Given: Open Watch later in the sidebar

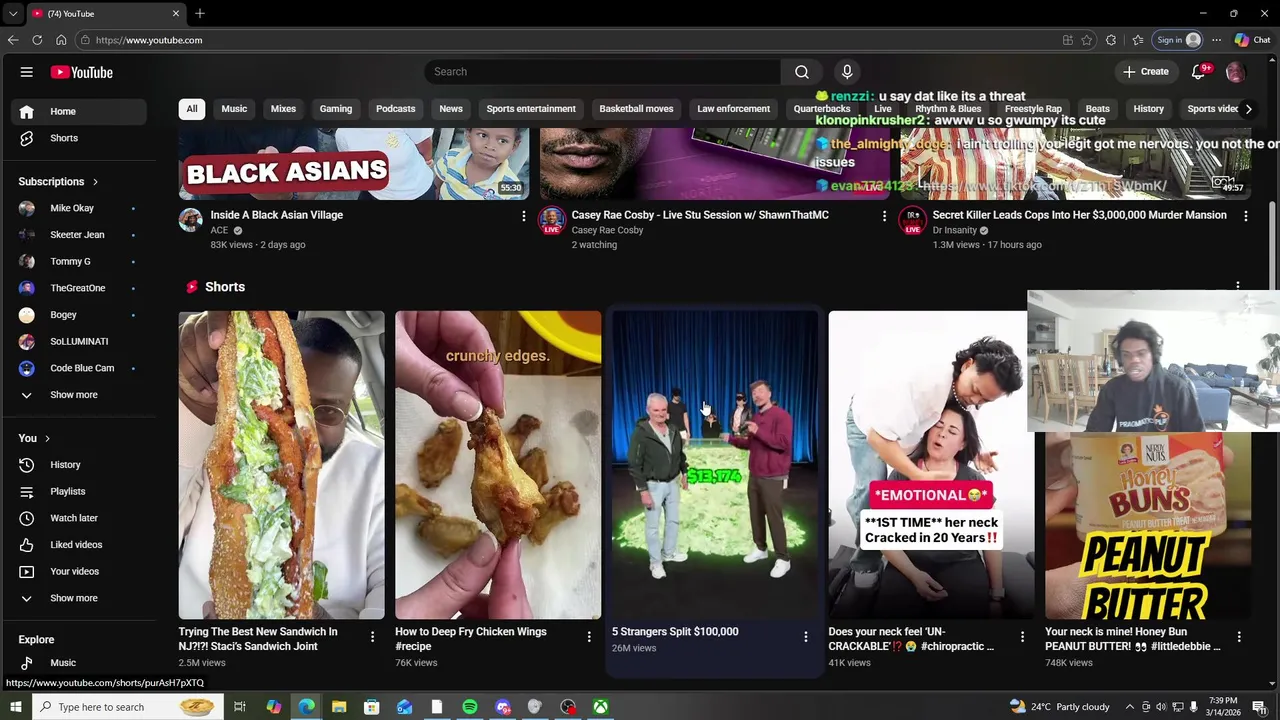Looking at the screenshot, I should (x=77, y=518).
